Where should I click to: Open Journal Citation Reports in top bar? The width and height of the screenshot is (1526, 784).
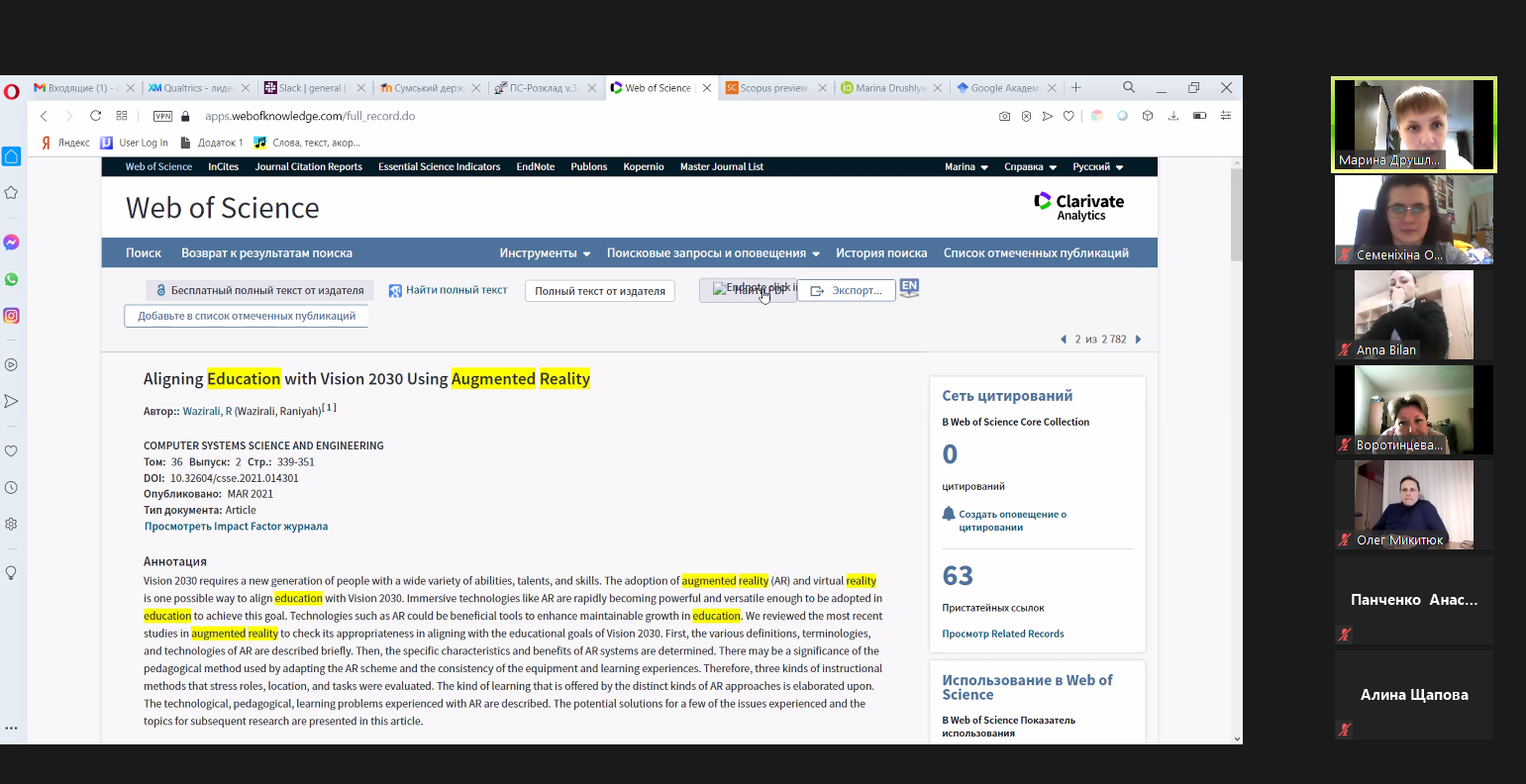coord(309,166)
